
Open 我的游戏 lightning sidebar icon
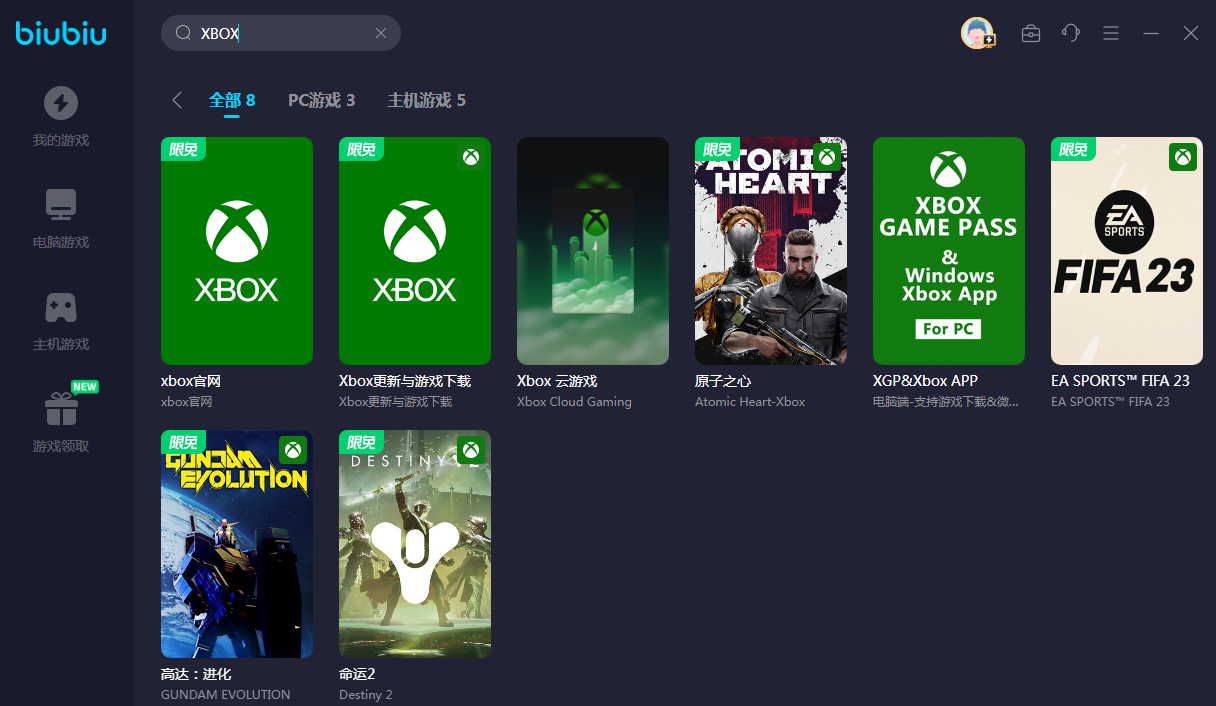point(61,103)
